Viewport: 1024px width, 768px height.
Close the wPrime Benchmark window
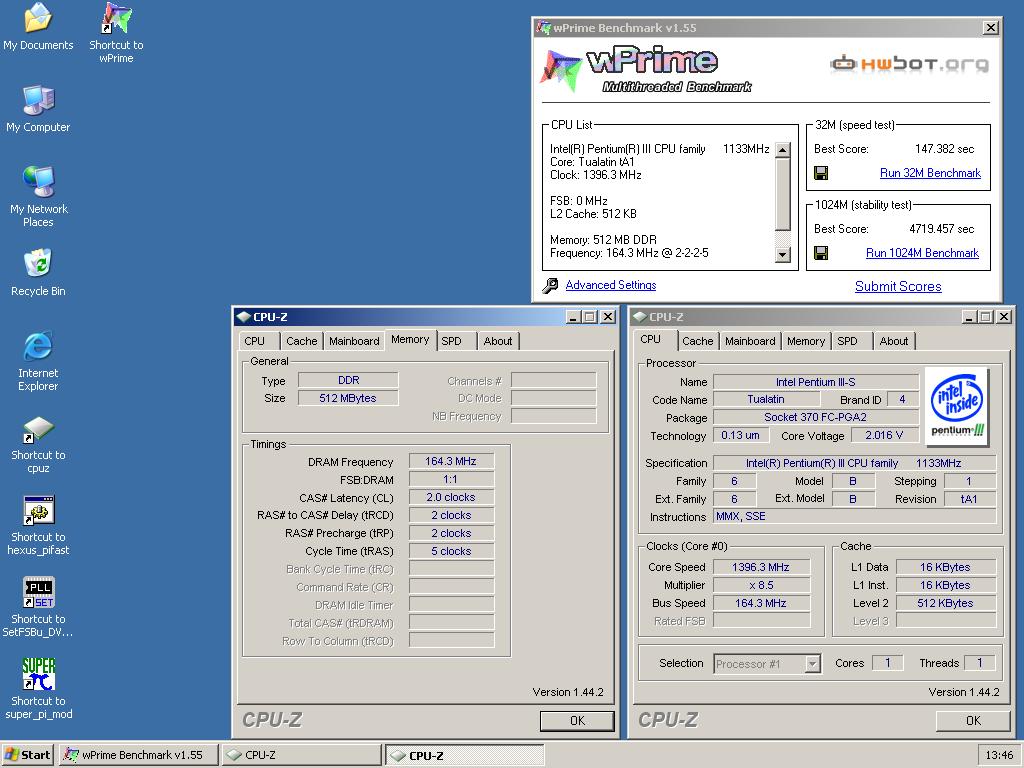click(x=991, y=27)
